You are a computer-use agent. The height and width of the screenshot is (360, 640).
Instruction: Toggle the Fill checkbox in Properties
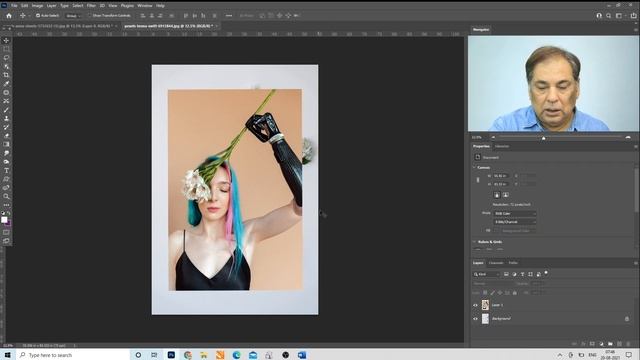(x=496, y=231)
